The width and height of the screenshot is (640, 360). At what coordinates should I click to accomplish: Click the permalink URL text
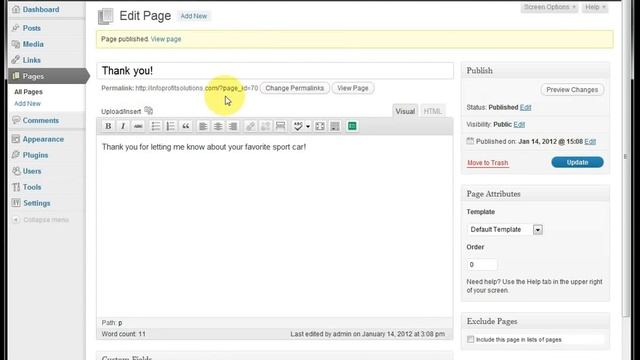tap(197, 88)
